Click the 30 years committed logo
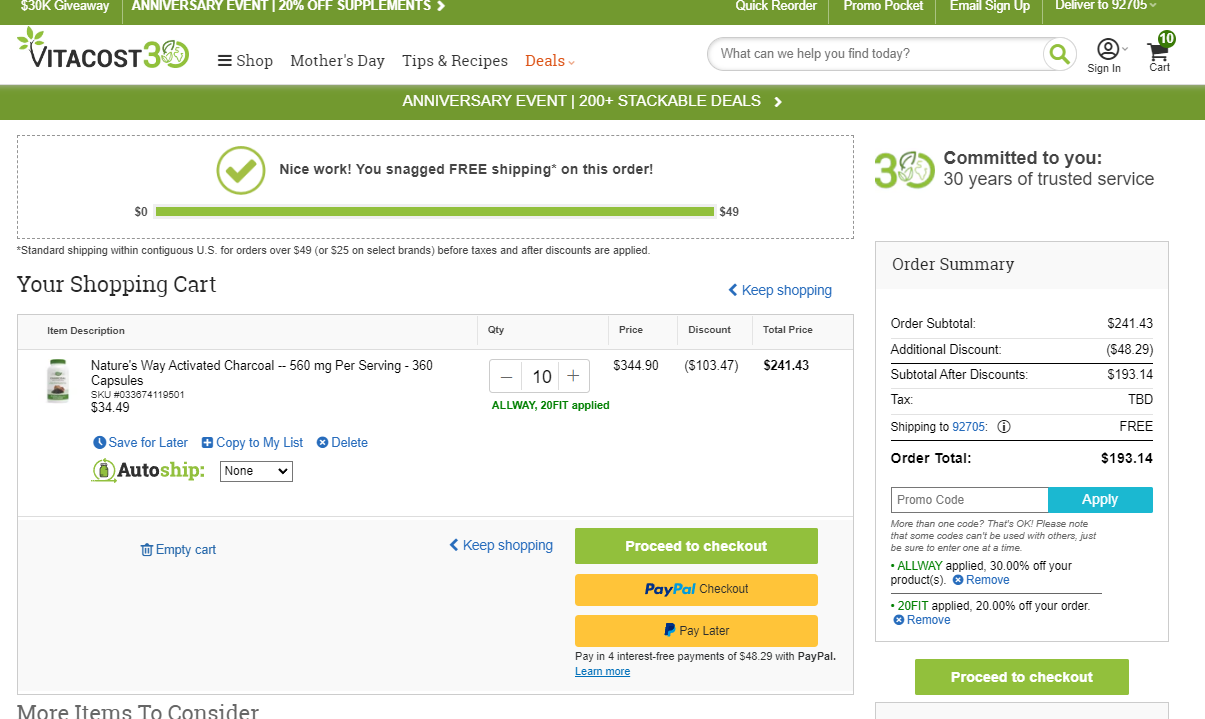The image size is (1205, 719). coord(905,169)
